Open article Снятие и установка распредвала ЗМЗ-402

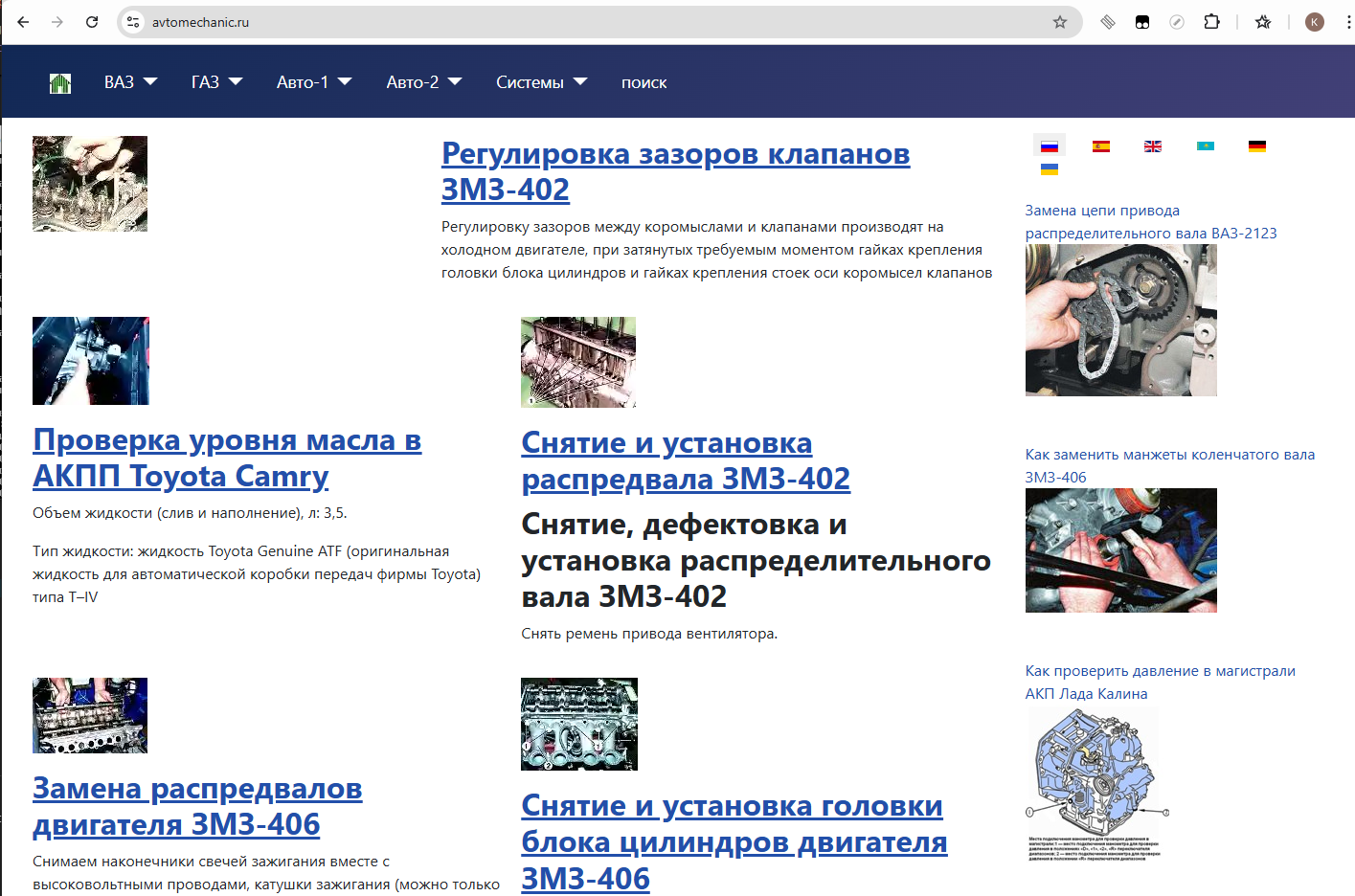pyautogui.click(x=686, y=460)
